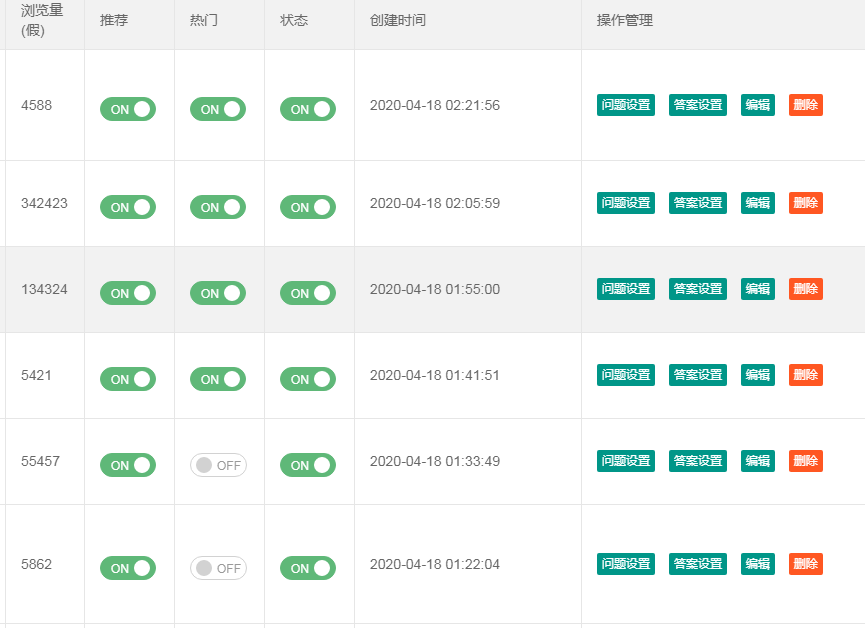
Task: Toggle 推荐 switch in the 5862 row
Action: 128,568
